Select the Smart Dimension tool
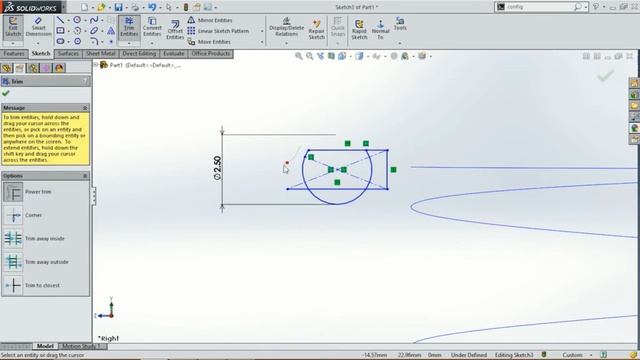Viewport: 640px width, 360px height. pyautogui.click(x=38, y=27)
